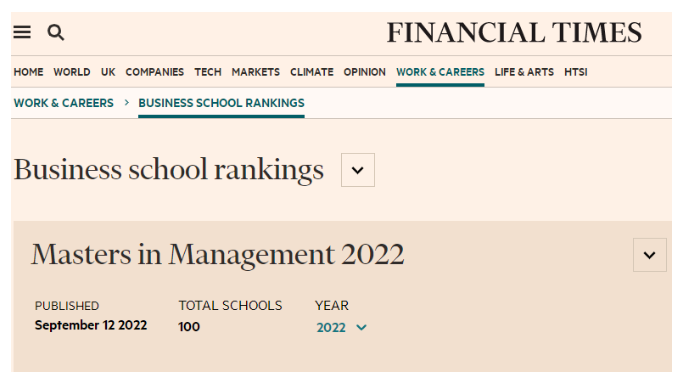This screenshot has width=681, height=378.
Task: Open the UK section
Action: 108,72
